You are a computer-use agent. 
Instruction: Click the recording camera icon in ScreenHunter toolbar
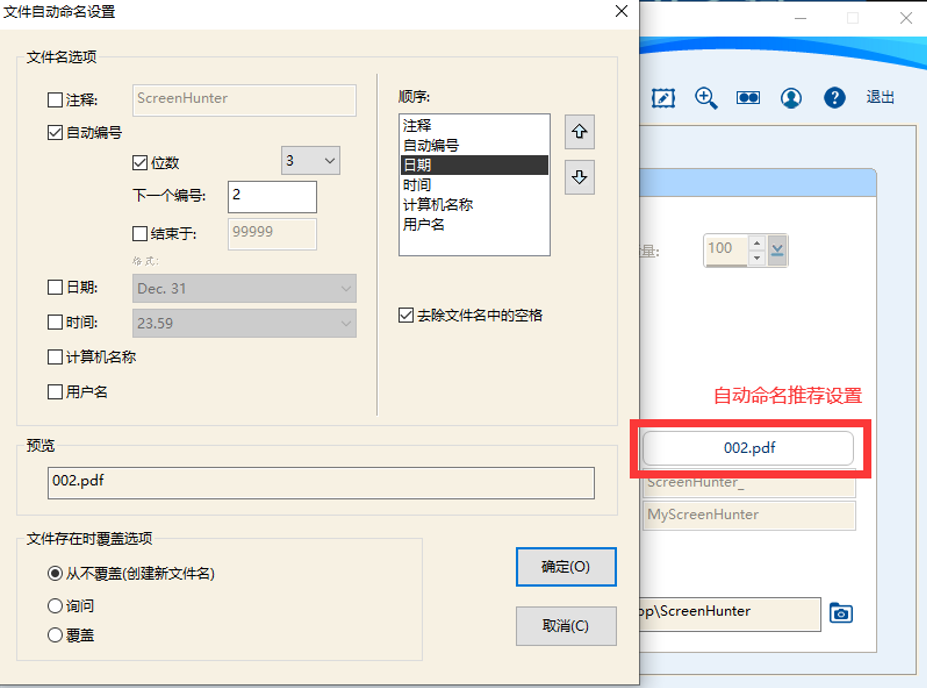(748, 98)
